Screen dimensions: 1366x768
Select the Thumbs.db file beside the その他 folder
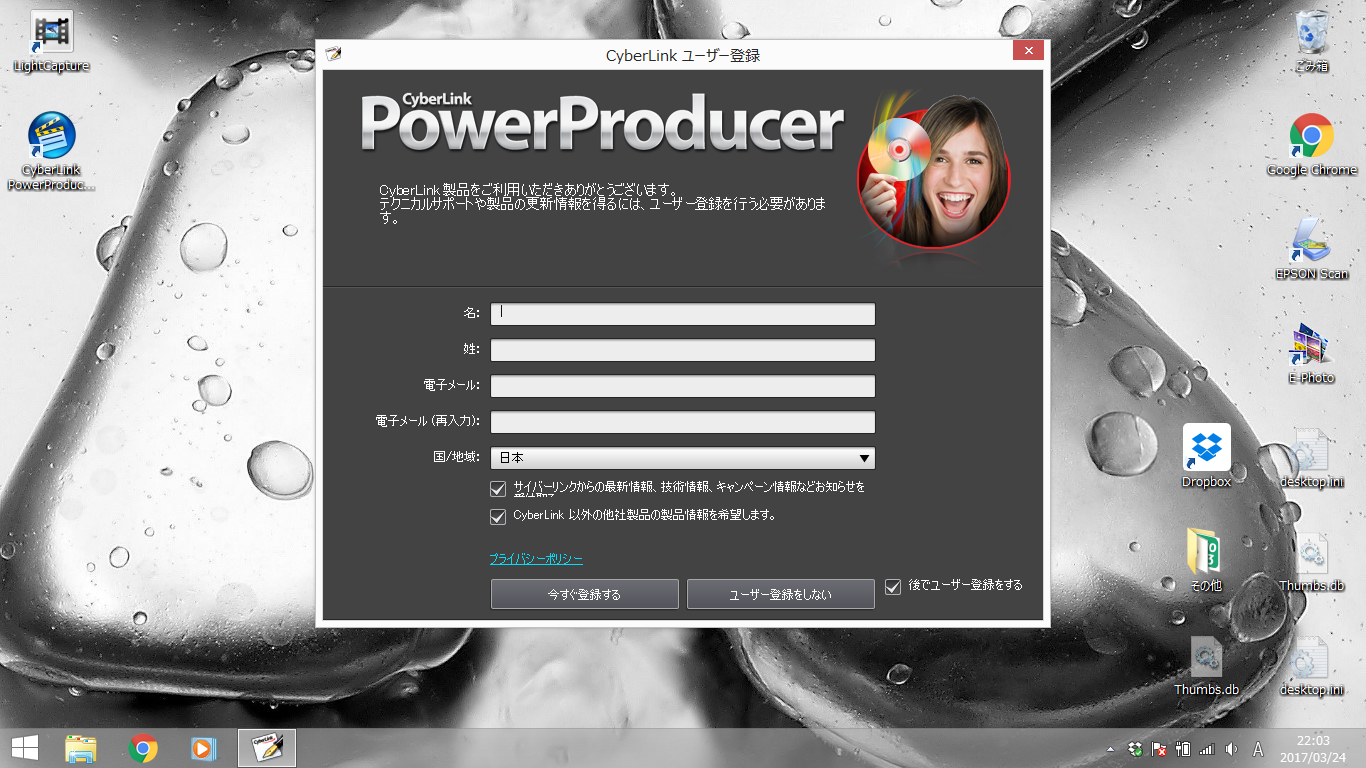[1311, 561]
